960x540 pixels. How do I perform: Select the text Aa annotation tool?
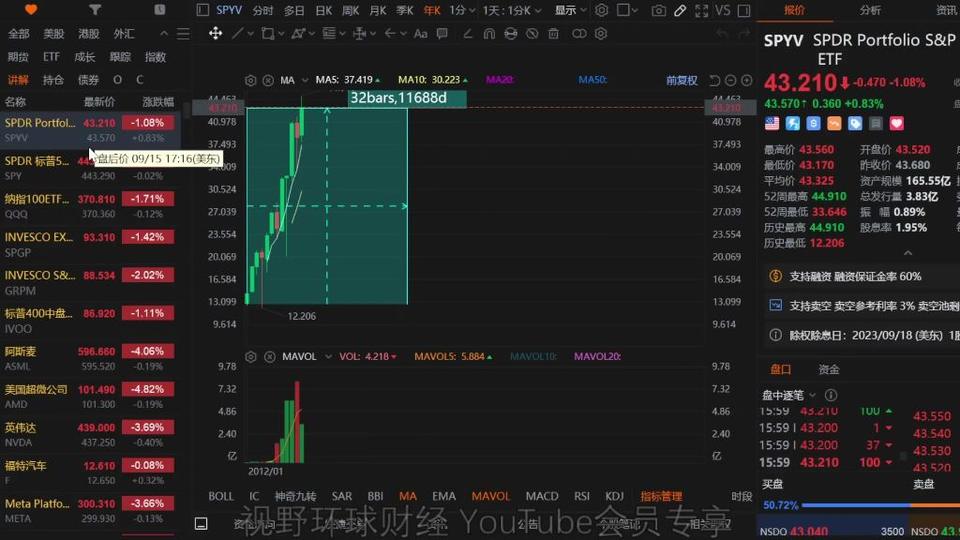(x=421, y=34)
